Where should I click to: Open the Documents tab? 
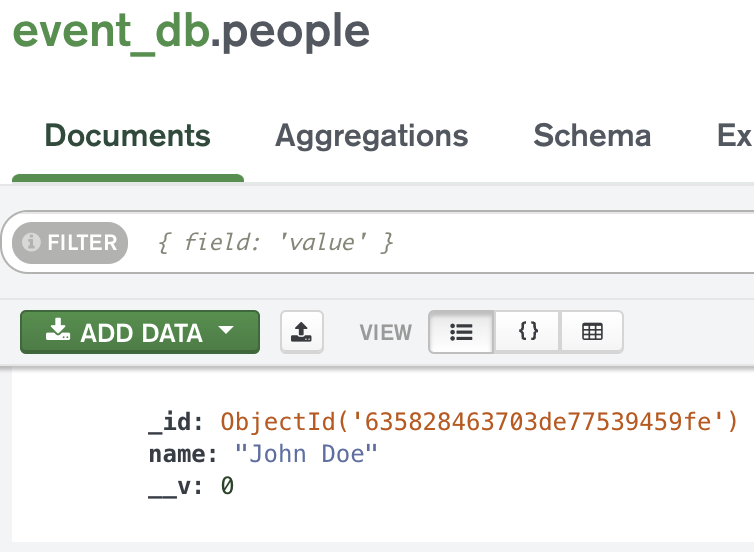(x=128, y=136)
